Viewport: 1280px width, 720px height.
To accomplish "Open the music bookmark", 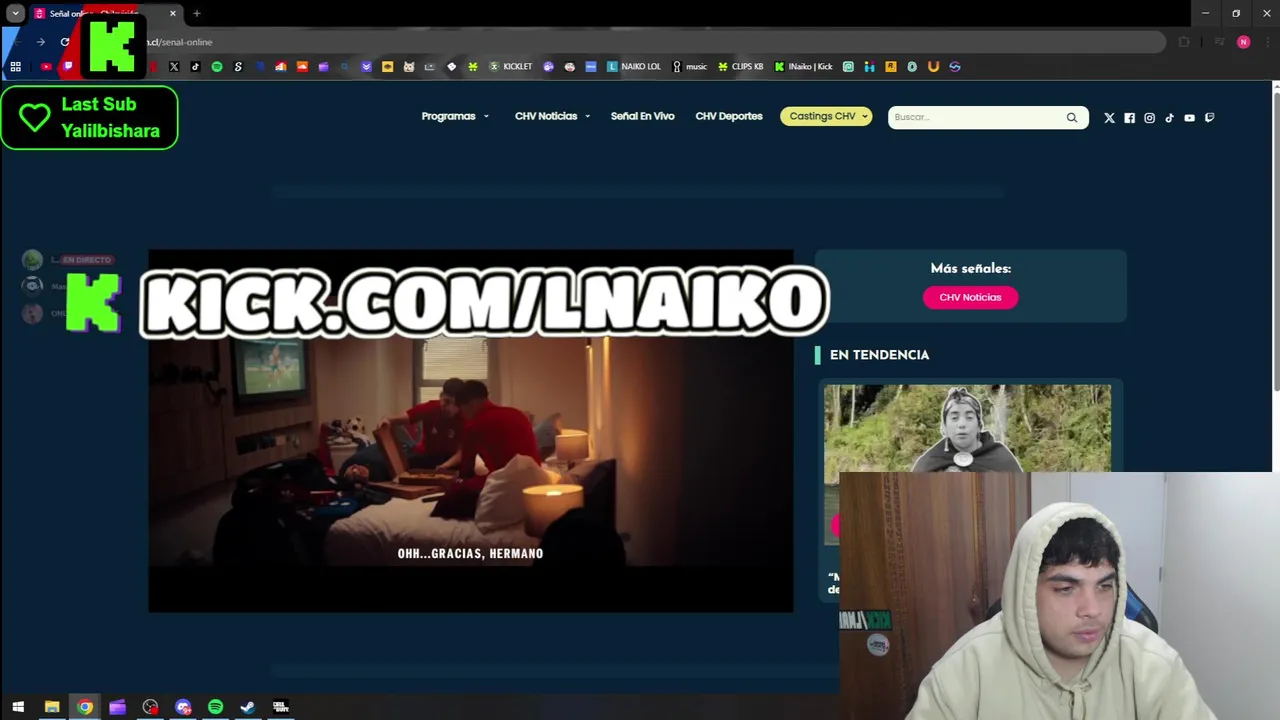I will point(689,67).
